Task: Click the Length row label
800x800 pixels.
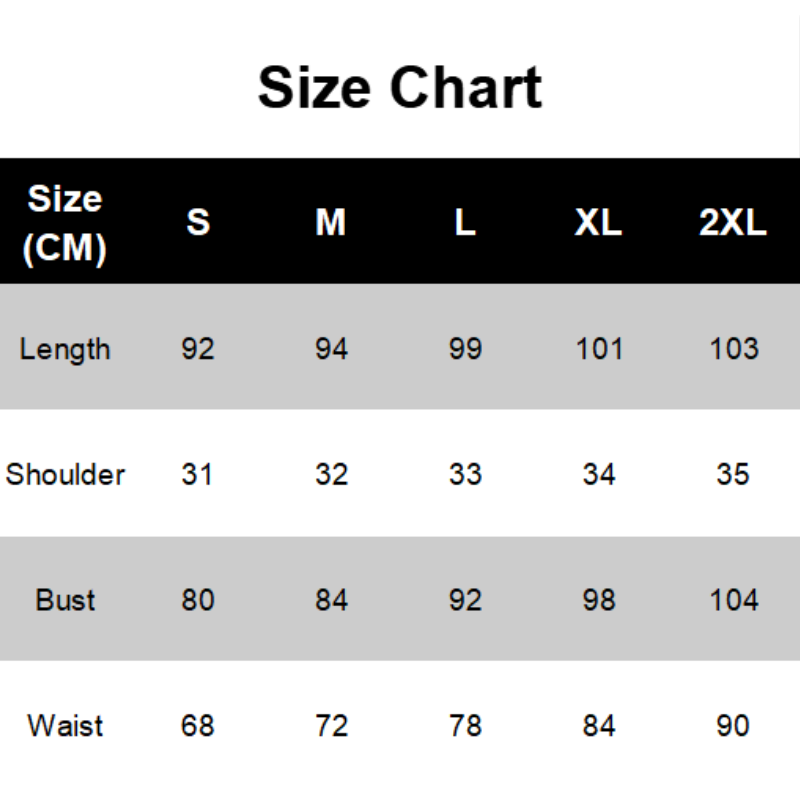Action: tap(65, 349)
